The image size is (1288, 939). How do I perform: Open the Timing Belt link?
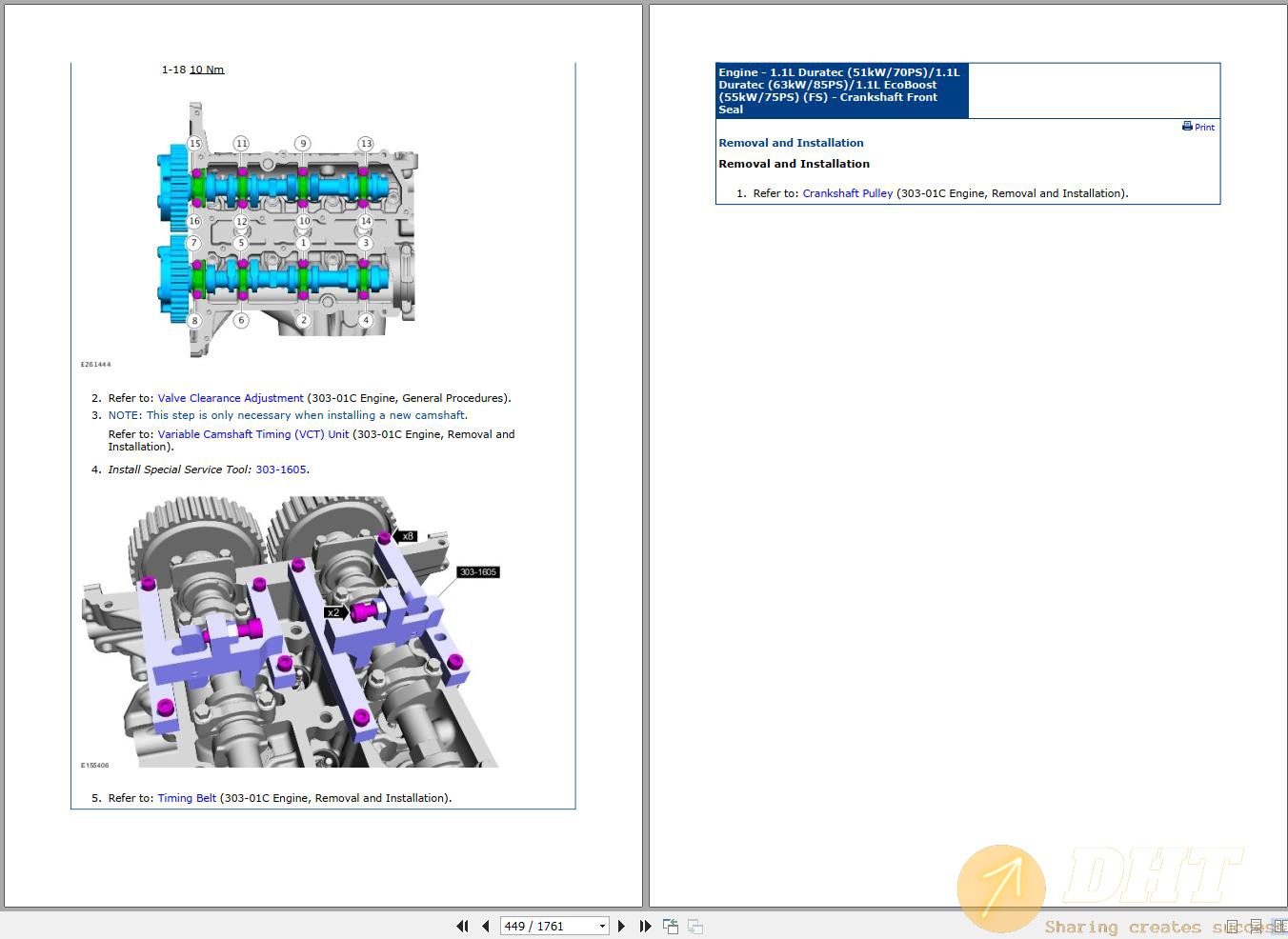click(x=187, y=798)
